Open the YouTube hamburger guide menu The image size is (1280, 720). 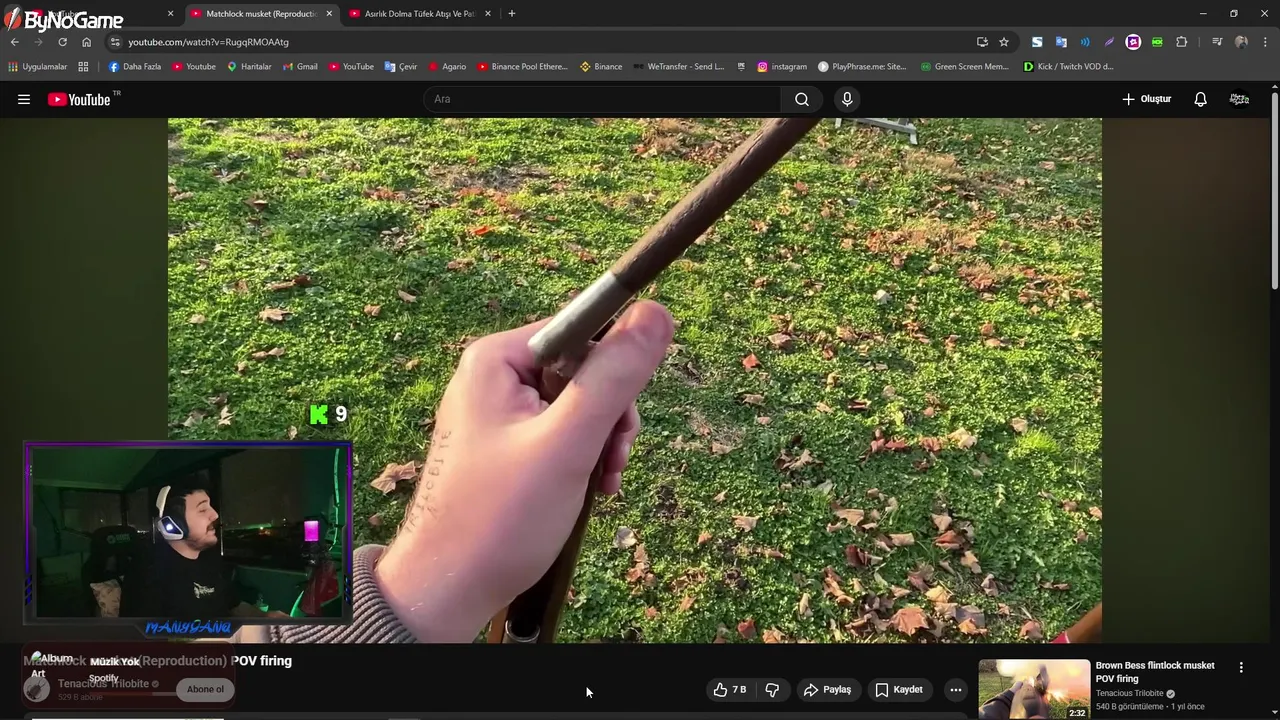[24, 99]
